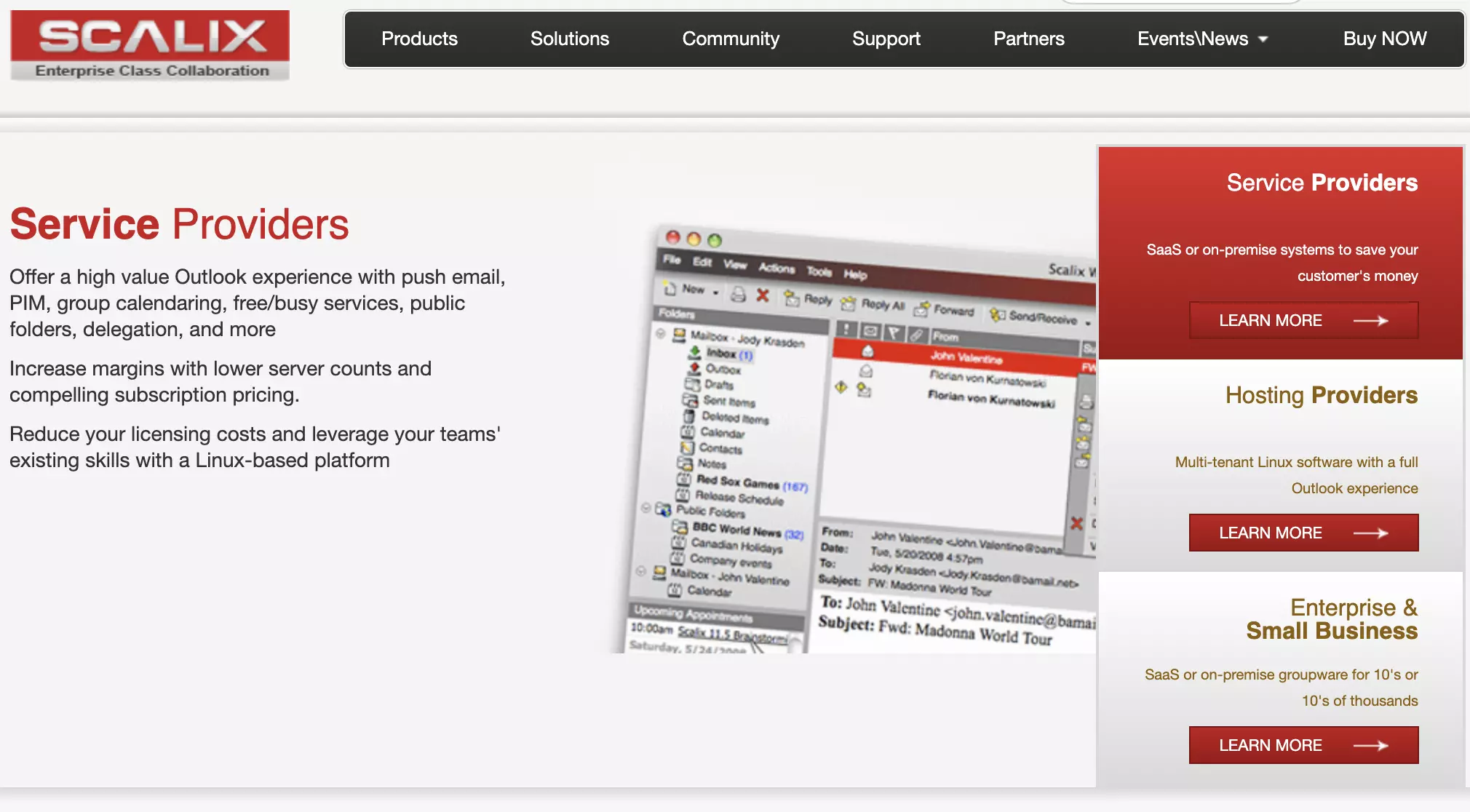This screenshot has width=1470, height=812.
Task: Open the Tools menu in the mail client
Action: (x=819, y=271)
